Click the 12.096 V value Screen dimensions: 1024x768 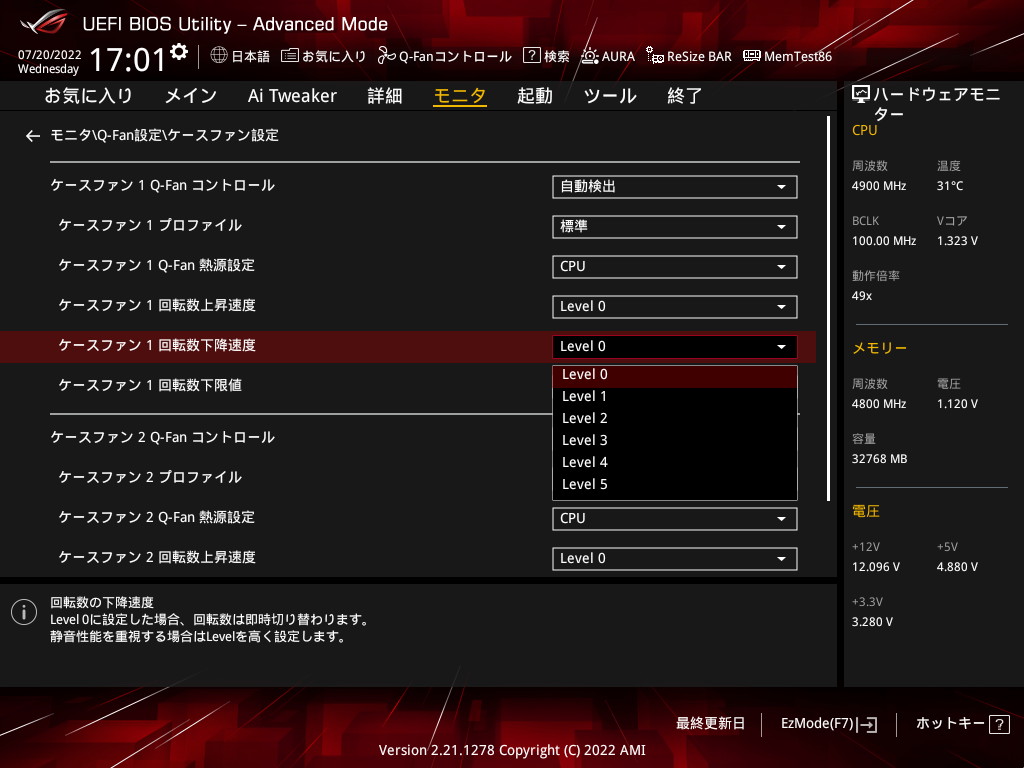point(875,567)
